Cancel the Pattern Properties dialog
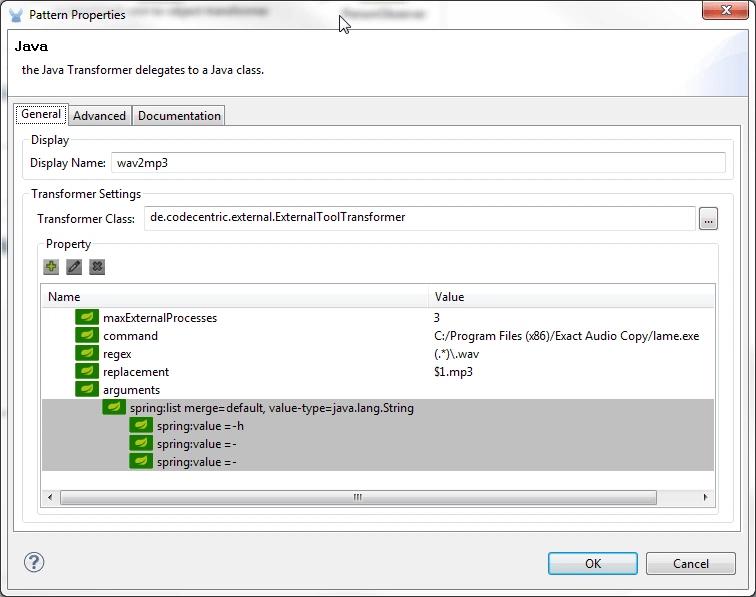756x597 pixels. pyautogui.click(x=690, y=563)
